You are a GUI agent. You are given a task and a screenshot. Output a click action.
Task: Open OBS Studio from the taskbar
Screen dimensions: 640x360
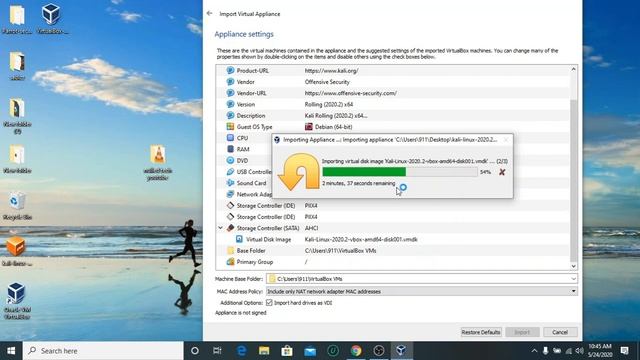[379, 351]
